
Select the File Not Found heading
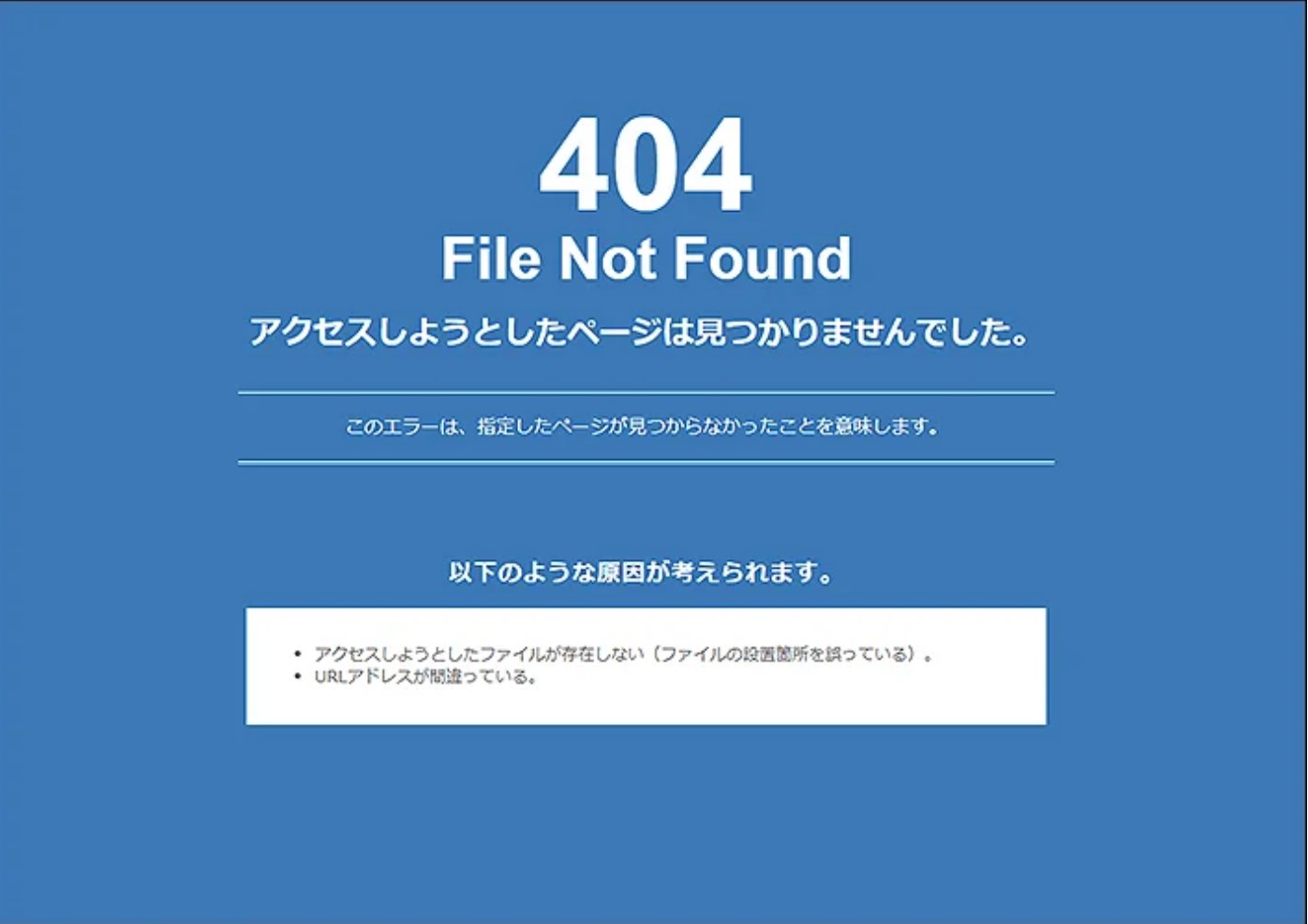coord(646,258)
